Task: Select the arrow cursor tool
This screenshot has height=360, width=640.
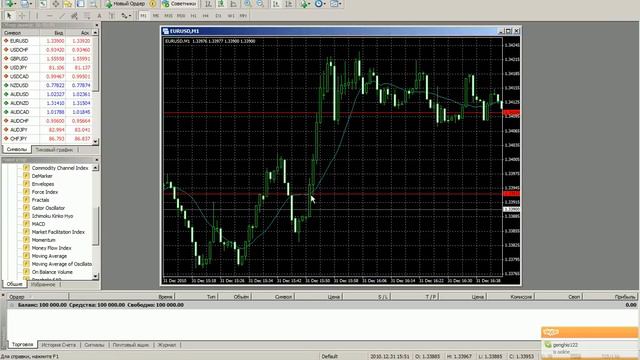Action: (x=9, y=16)
